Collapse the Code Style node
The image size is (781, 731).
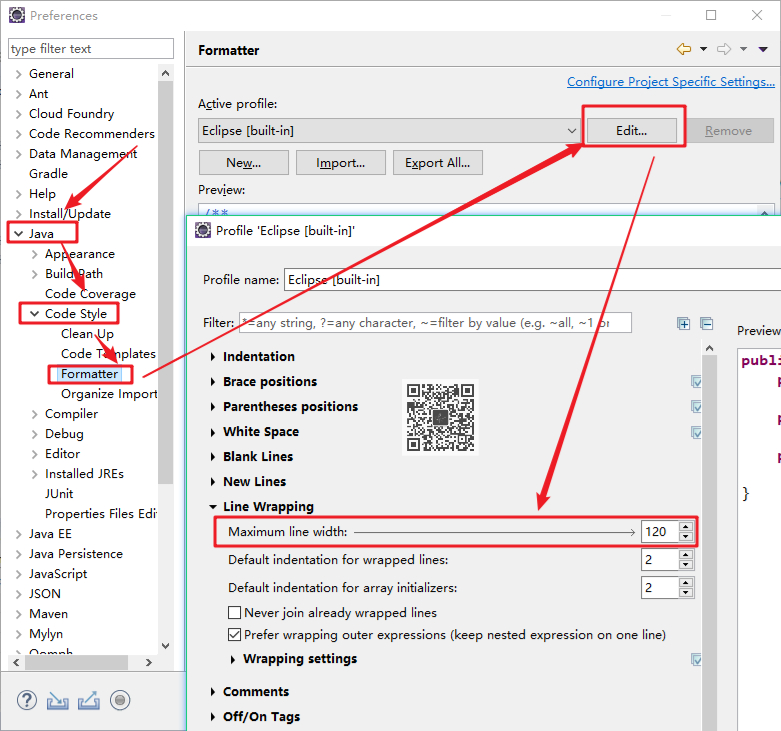point(34,314)
